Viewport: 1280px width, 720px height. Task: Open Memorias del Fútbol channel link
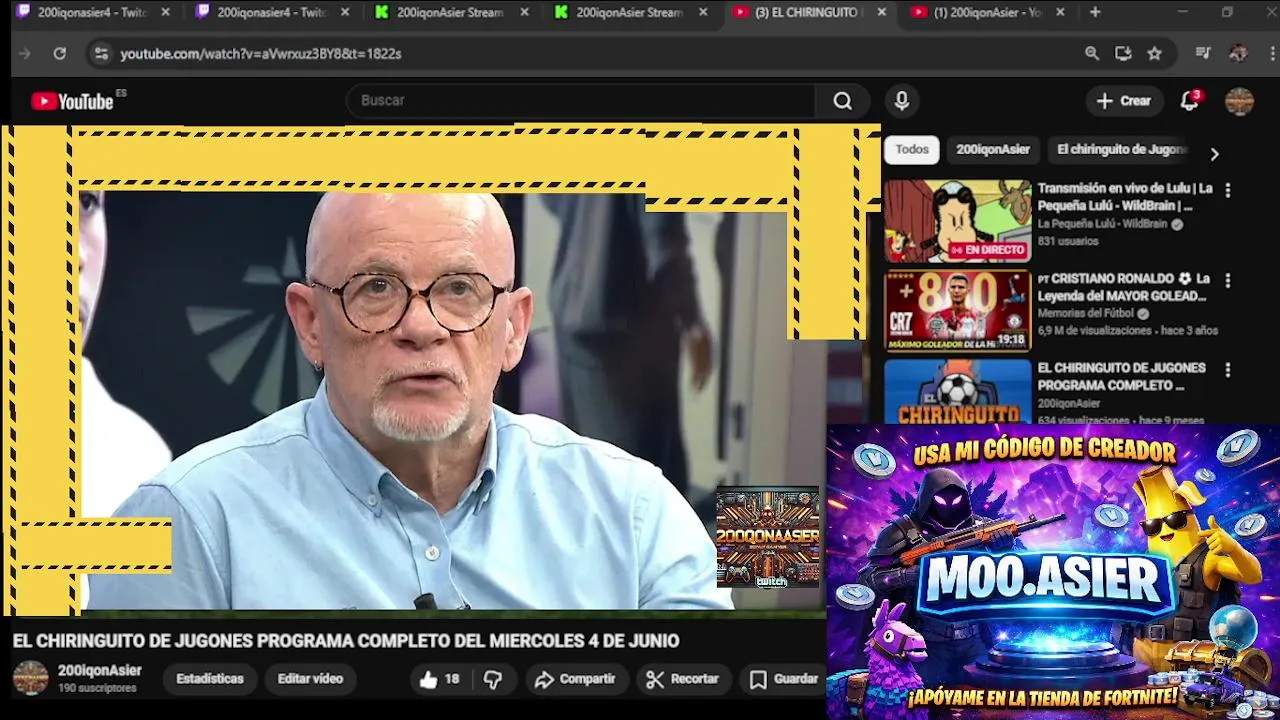pos(1087,313)
